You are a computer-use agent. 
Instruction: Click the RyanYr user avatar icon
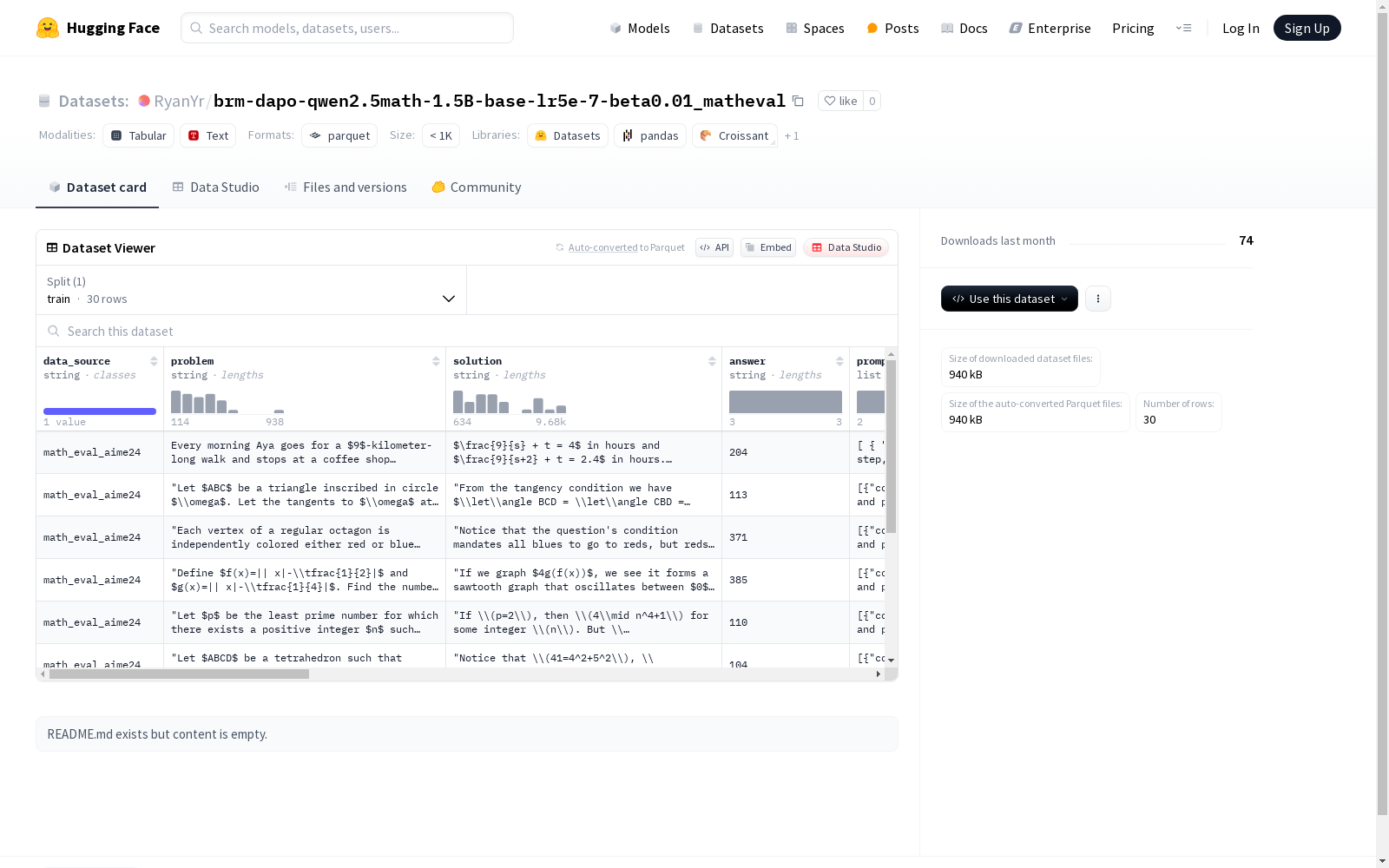[144, 101]
